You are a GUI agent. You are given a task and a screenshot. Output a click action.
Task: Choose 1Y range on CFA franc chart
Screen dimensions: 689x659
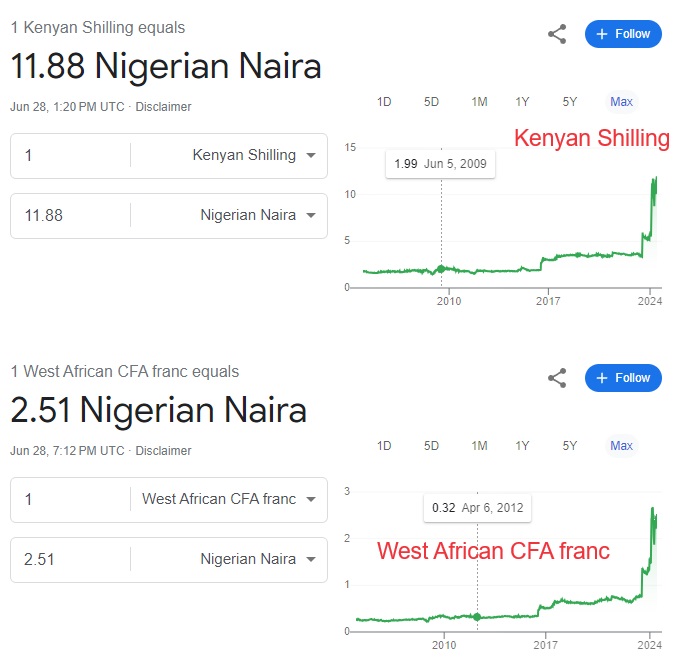pos(522,446)
